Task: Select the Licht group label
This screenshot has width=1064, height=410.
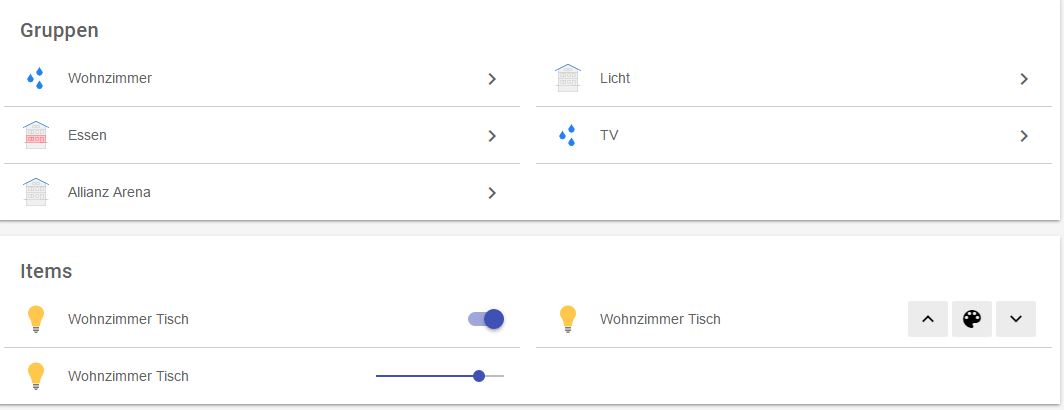Action: (x=615, y=78)
